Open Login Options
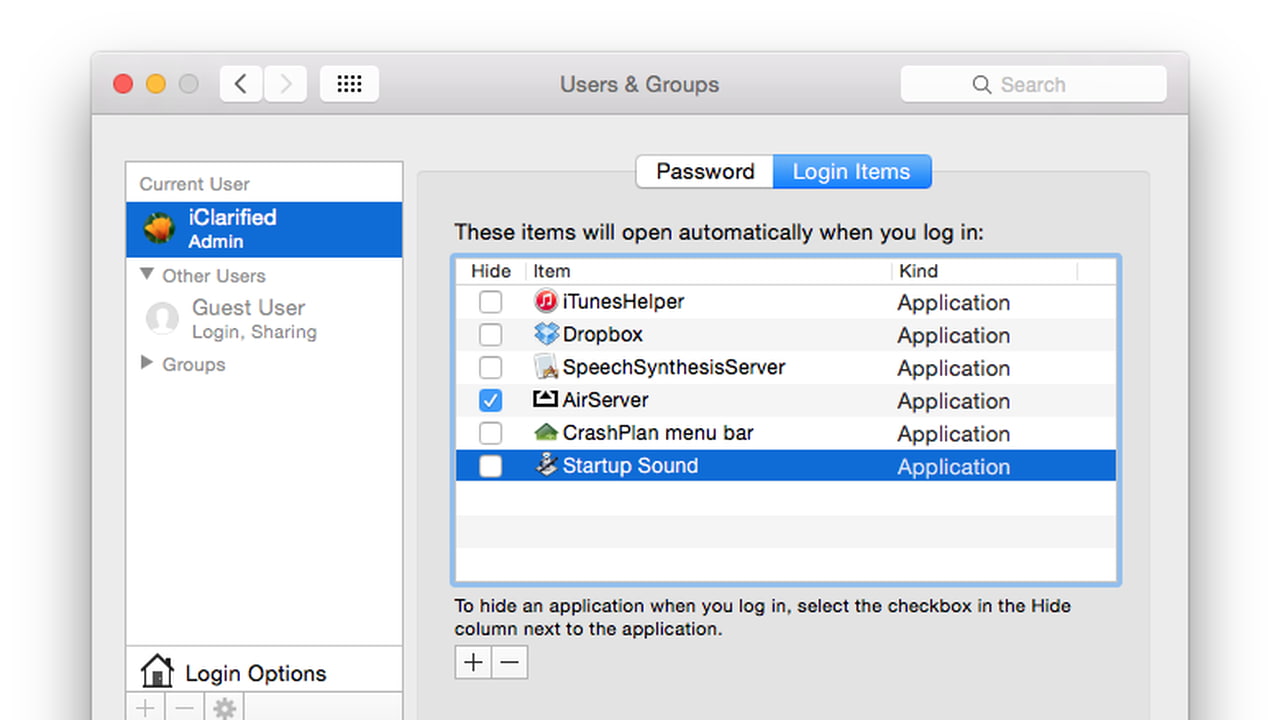The image size is (1280, 720). (x=264, y=673)
